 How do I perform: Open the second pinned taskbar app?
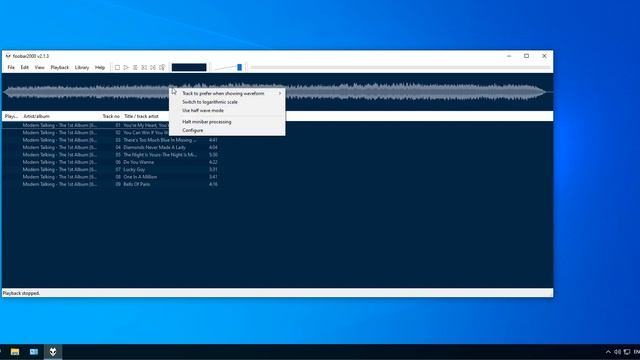[34, 352]
